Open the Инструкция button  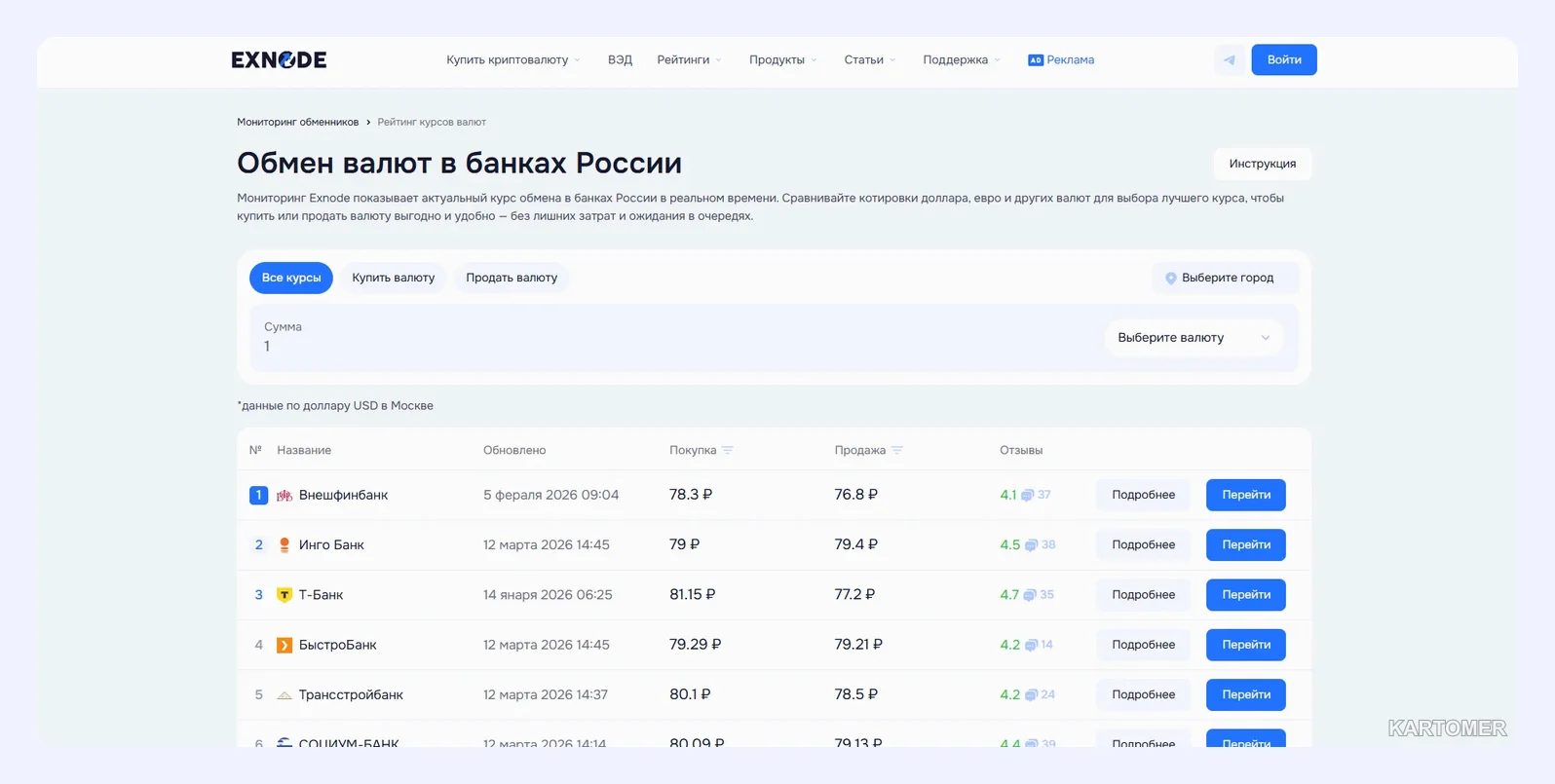1263,164
